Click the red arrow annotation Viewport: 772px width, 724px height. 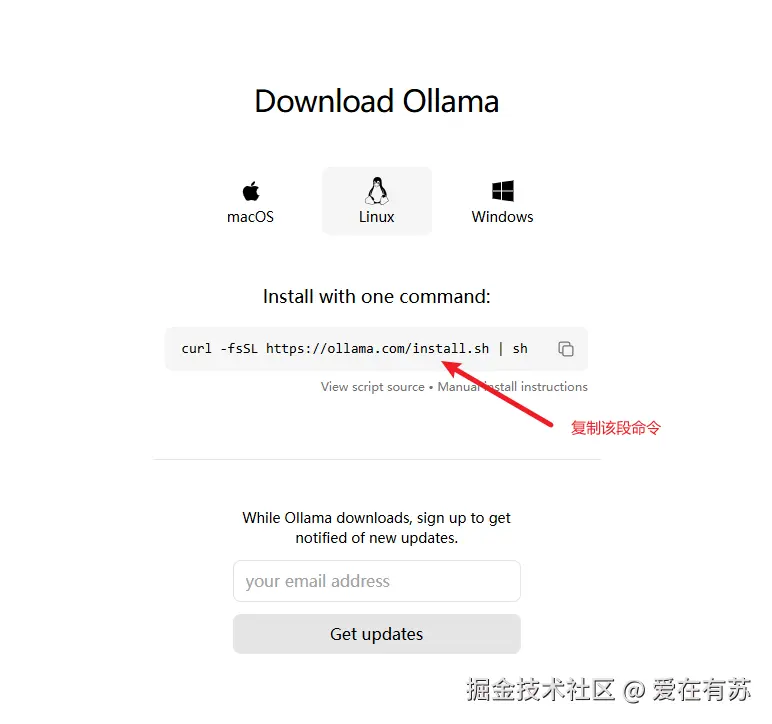497,393
